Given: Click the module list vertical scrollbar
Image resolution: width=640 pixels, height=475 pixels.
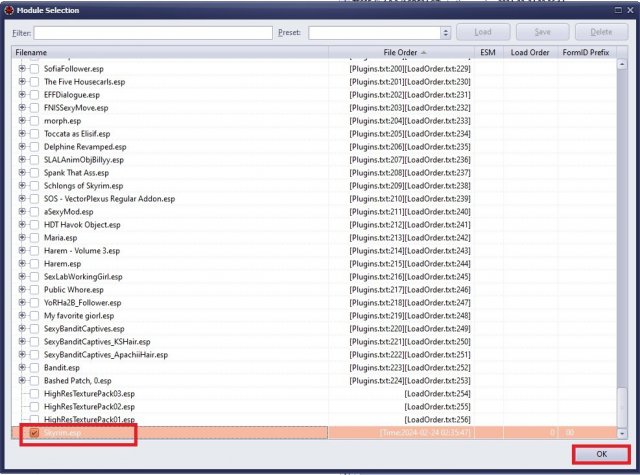Looking at the screenshot, I should pyautogui.click(x=623, y=240).
